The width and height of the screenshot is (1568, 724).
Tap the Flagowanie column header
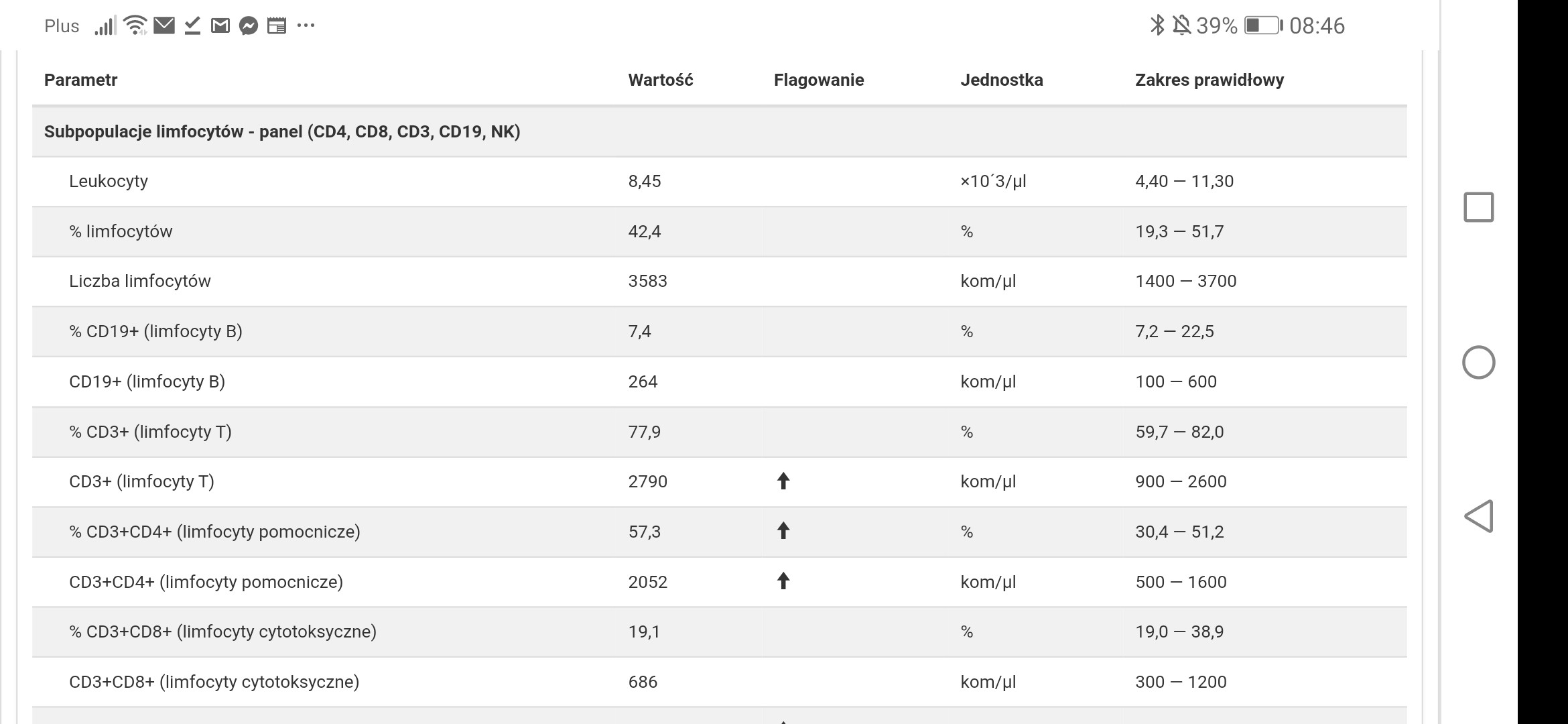point(819,80)
